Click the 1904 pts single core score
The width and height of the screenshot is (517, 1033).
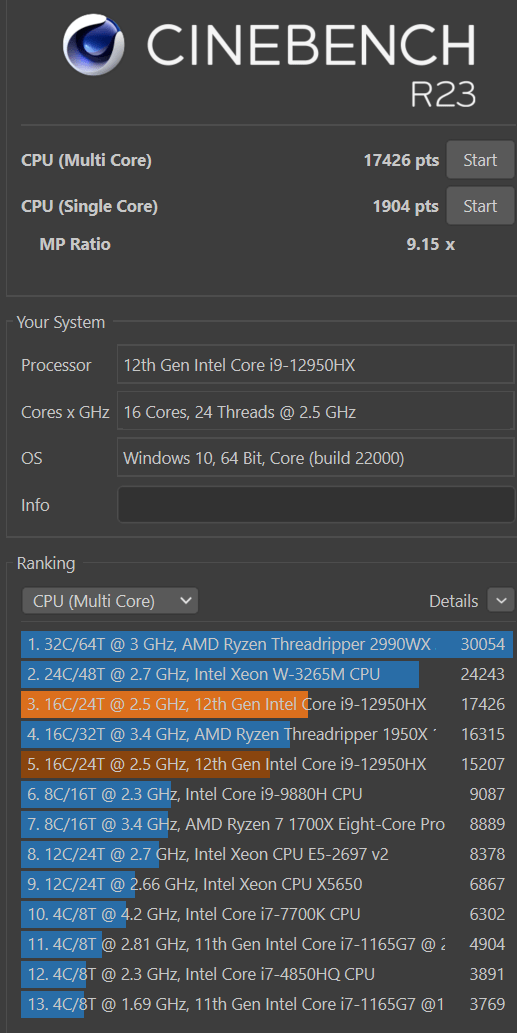coord(406,206)
